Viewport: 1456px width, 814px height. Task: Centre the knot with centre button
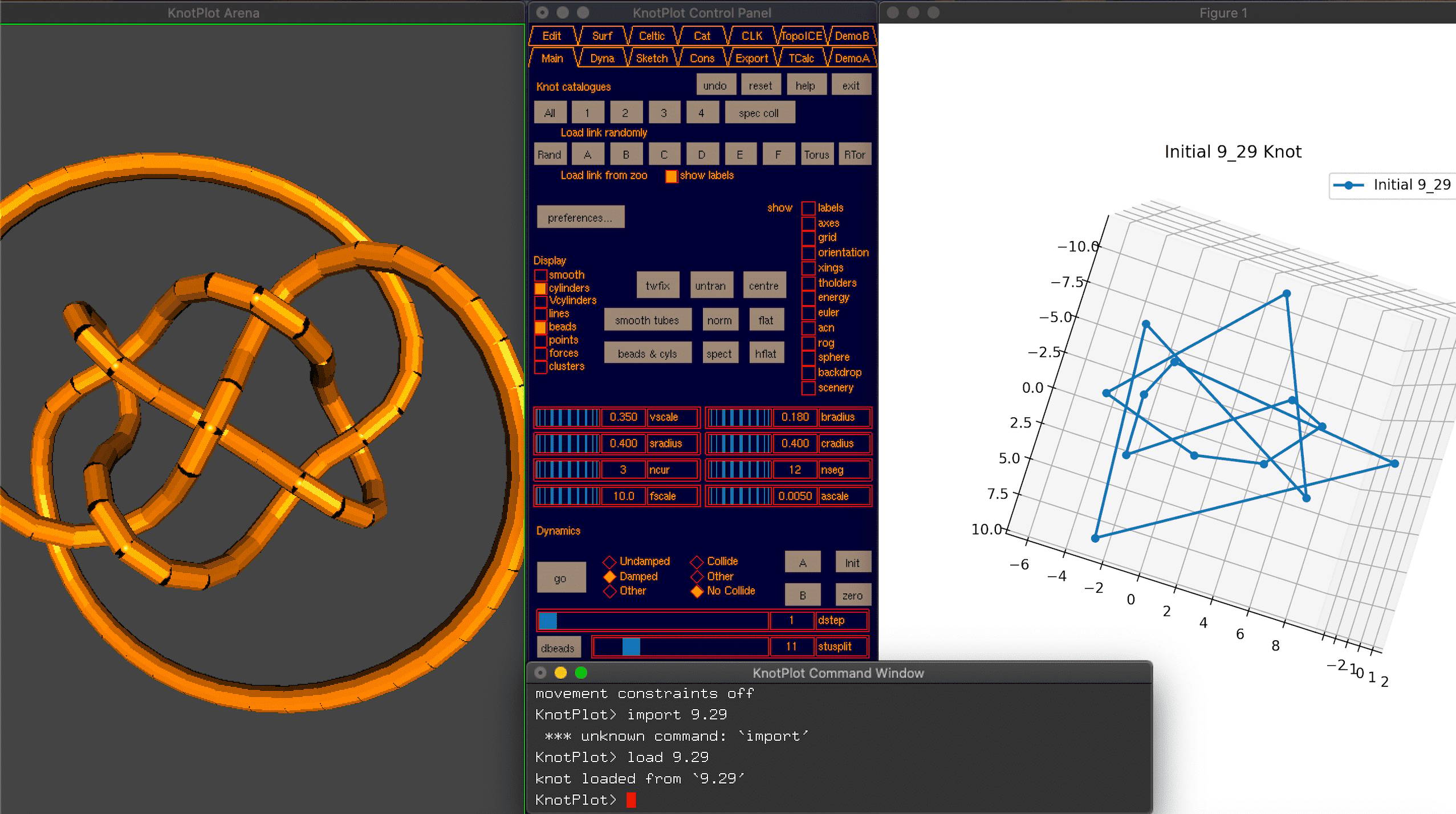click(x=764, y=286)
